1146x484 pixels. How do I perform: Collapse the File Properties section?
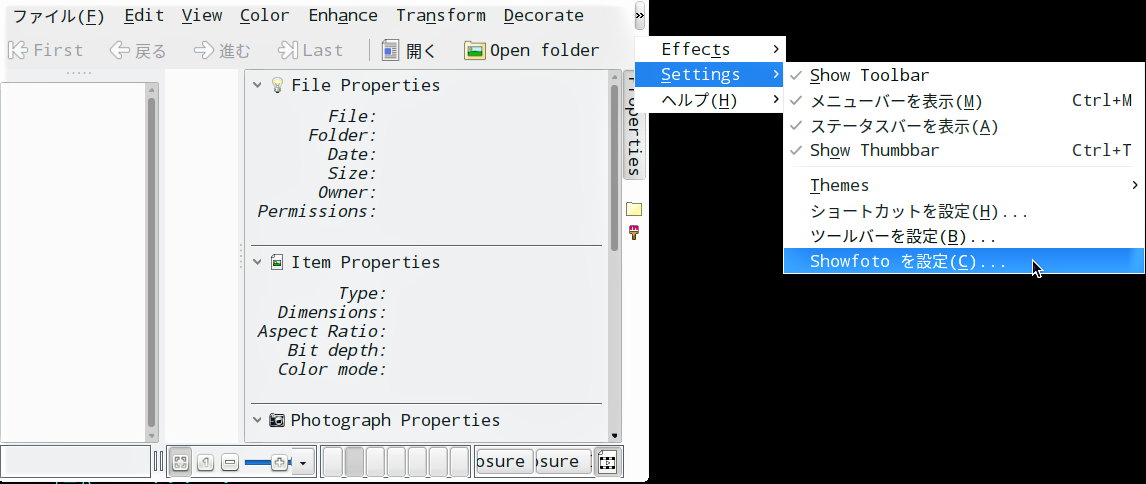pyautogui.click(x=257, y=86)
